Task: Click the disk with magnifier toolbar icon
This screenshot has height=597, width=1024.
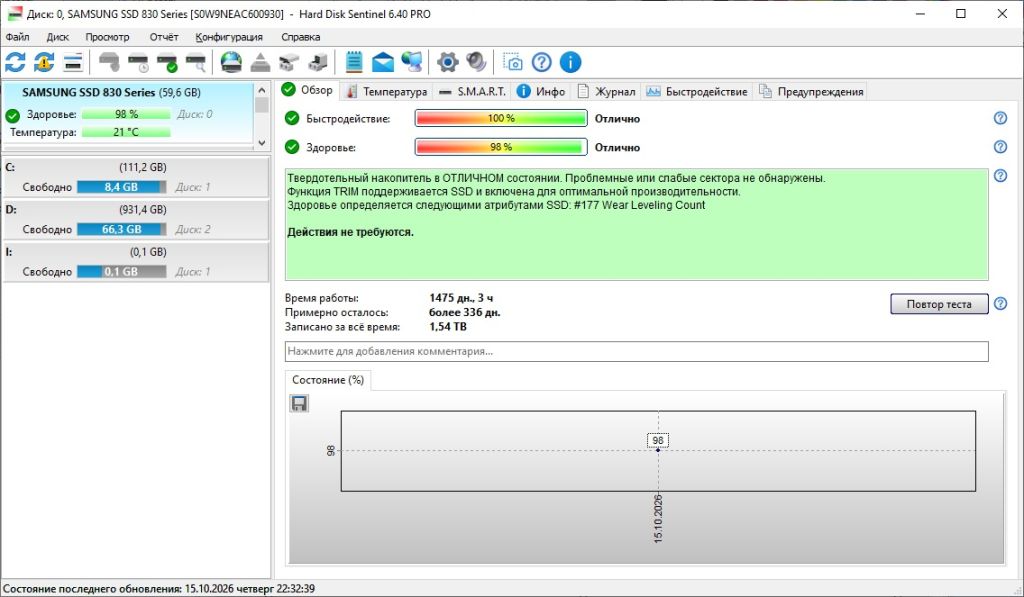Action: (x=196, y=63)
